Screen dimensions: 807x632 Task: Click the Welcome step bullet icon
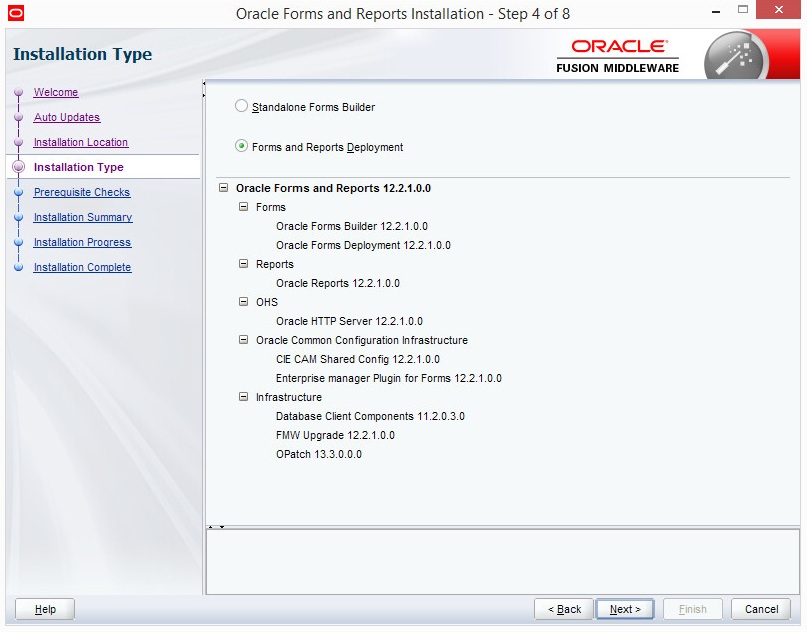[x=19, y=92]
